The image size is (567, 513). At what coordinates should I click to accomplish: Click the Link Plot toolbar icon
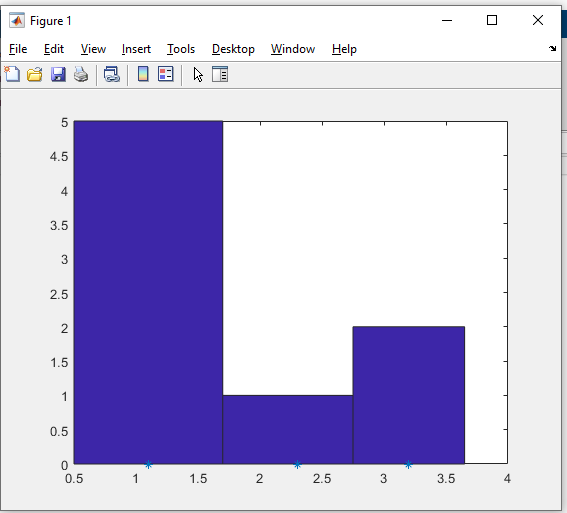click(112, 74)
